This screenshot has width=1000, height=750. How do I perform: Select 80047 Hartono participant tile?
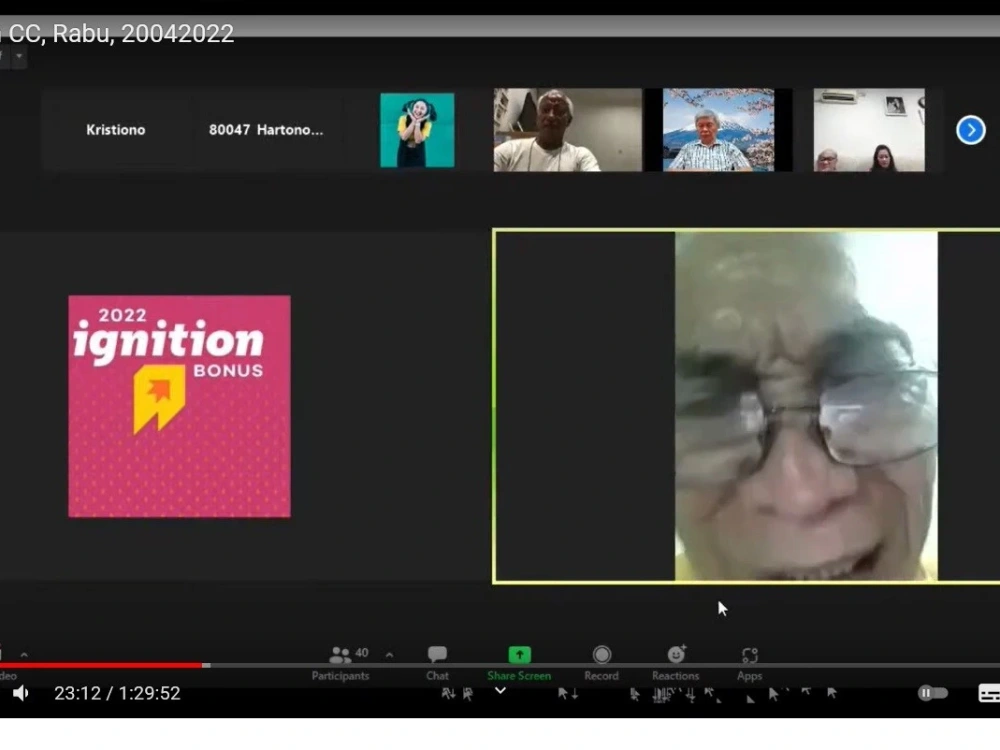click(x=266, y=130)
